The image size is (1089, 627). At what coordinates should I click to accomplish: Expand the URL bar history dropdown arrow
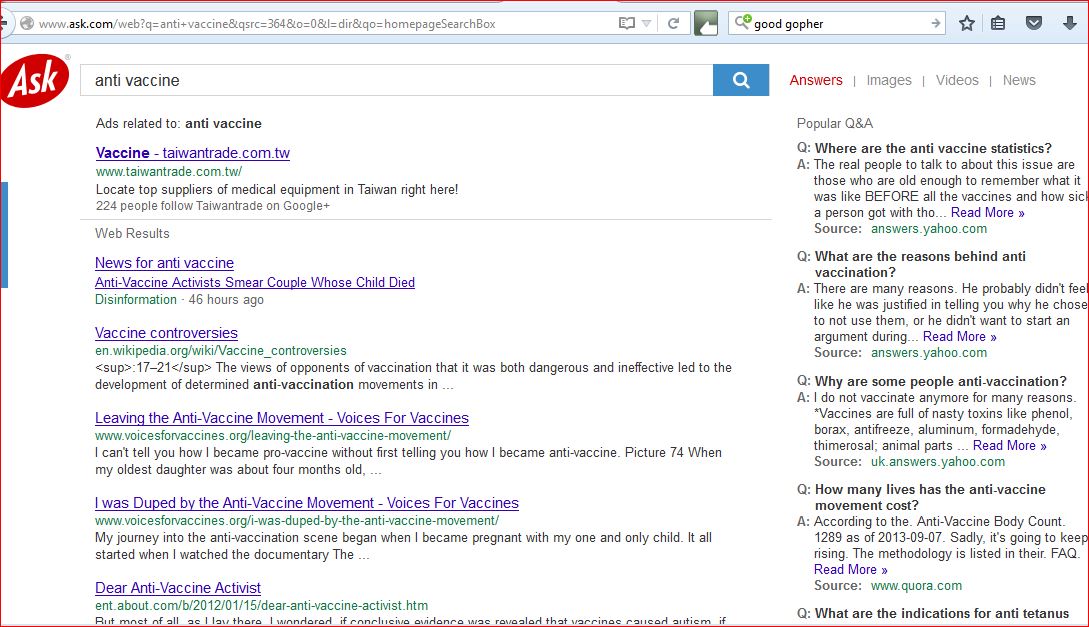[647, 24]
